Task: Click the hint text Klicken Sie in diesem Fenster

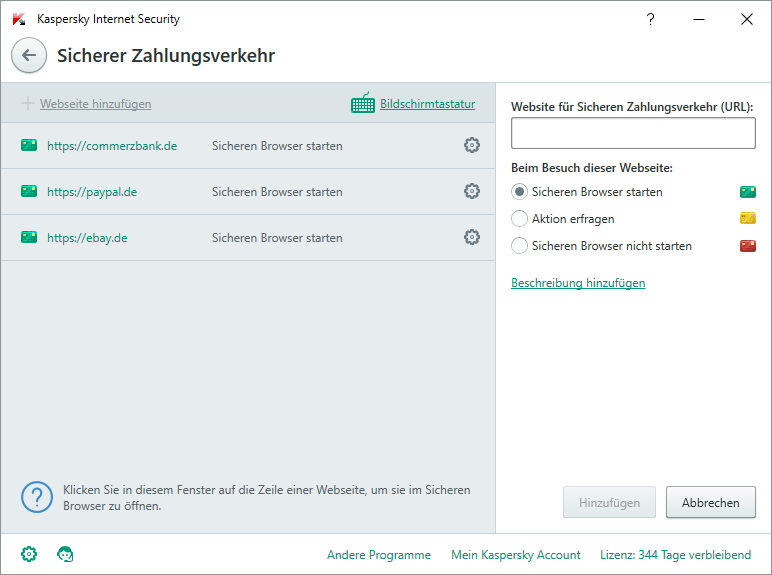Action: [267, 498]
